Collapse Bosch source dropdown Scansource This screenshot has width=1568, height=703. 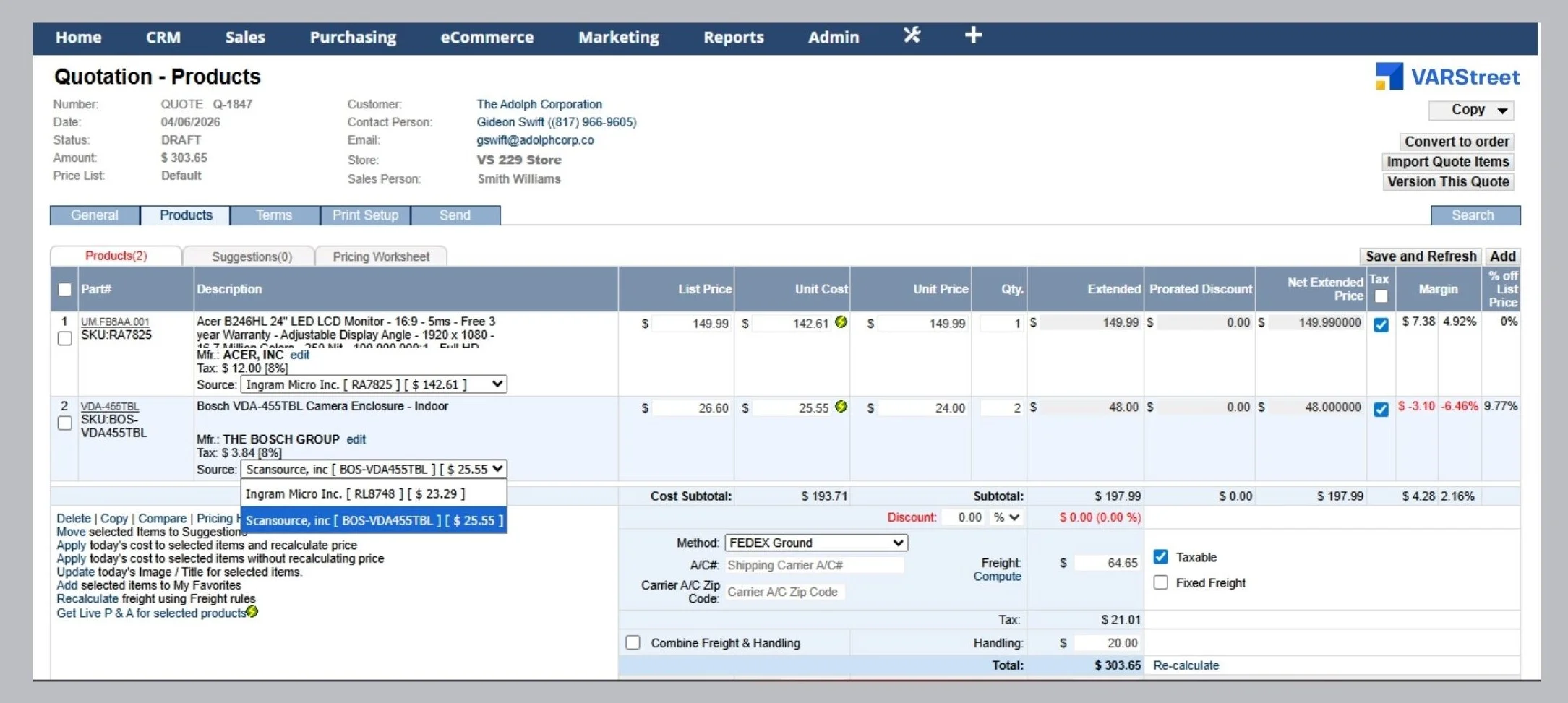click(374, 469)
